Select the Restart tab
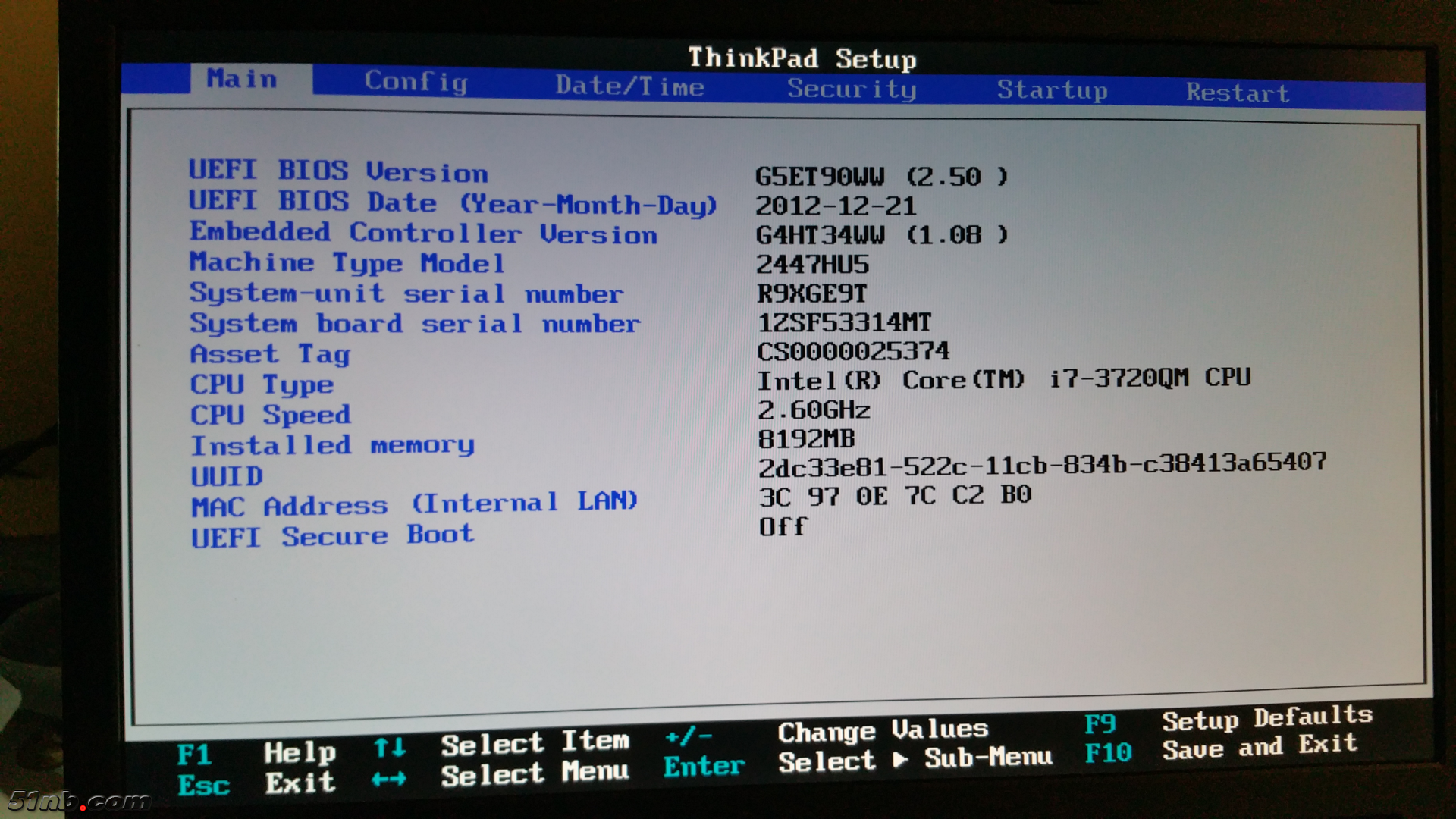Screen dimensions: 1456x819 click(1237, 93)
